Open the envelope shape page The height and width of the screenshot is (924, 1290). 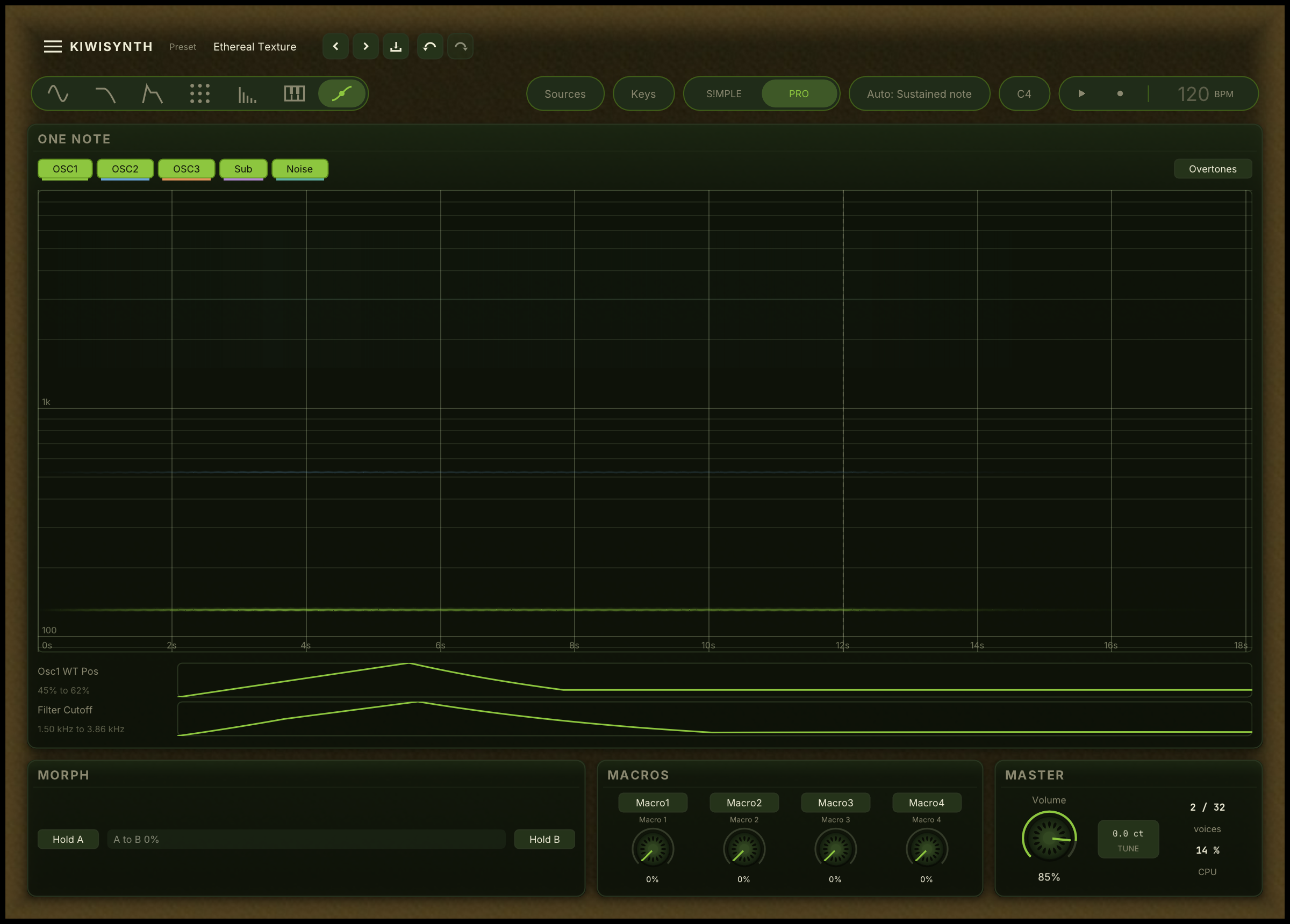[x=153, y=94]
